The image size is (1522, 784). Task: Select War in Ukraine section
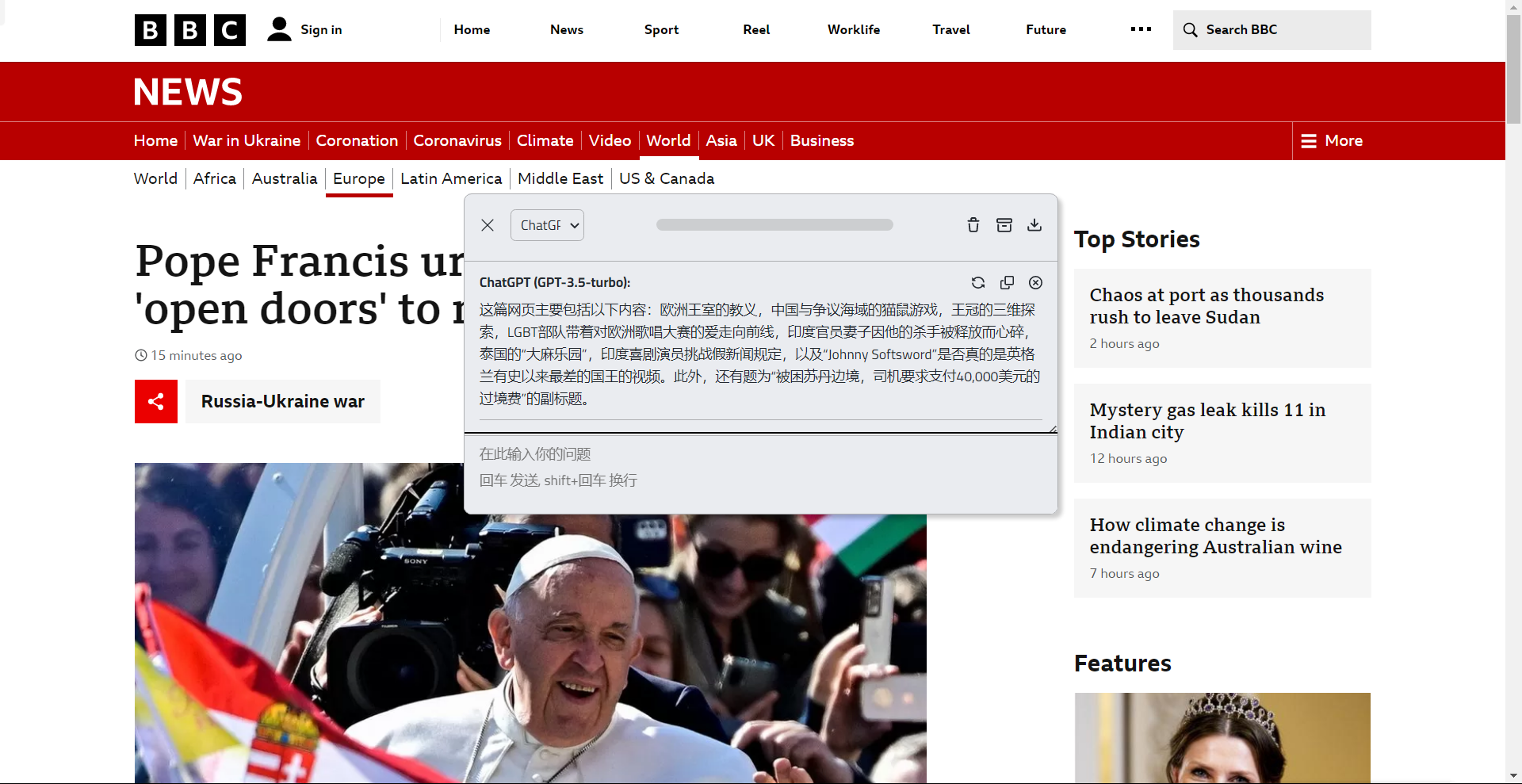point(247,140)
